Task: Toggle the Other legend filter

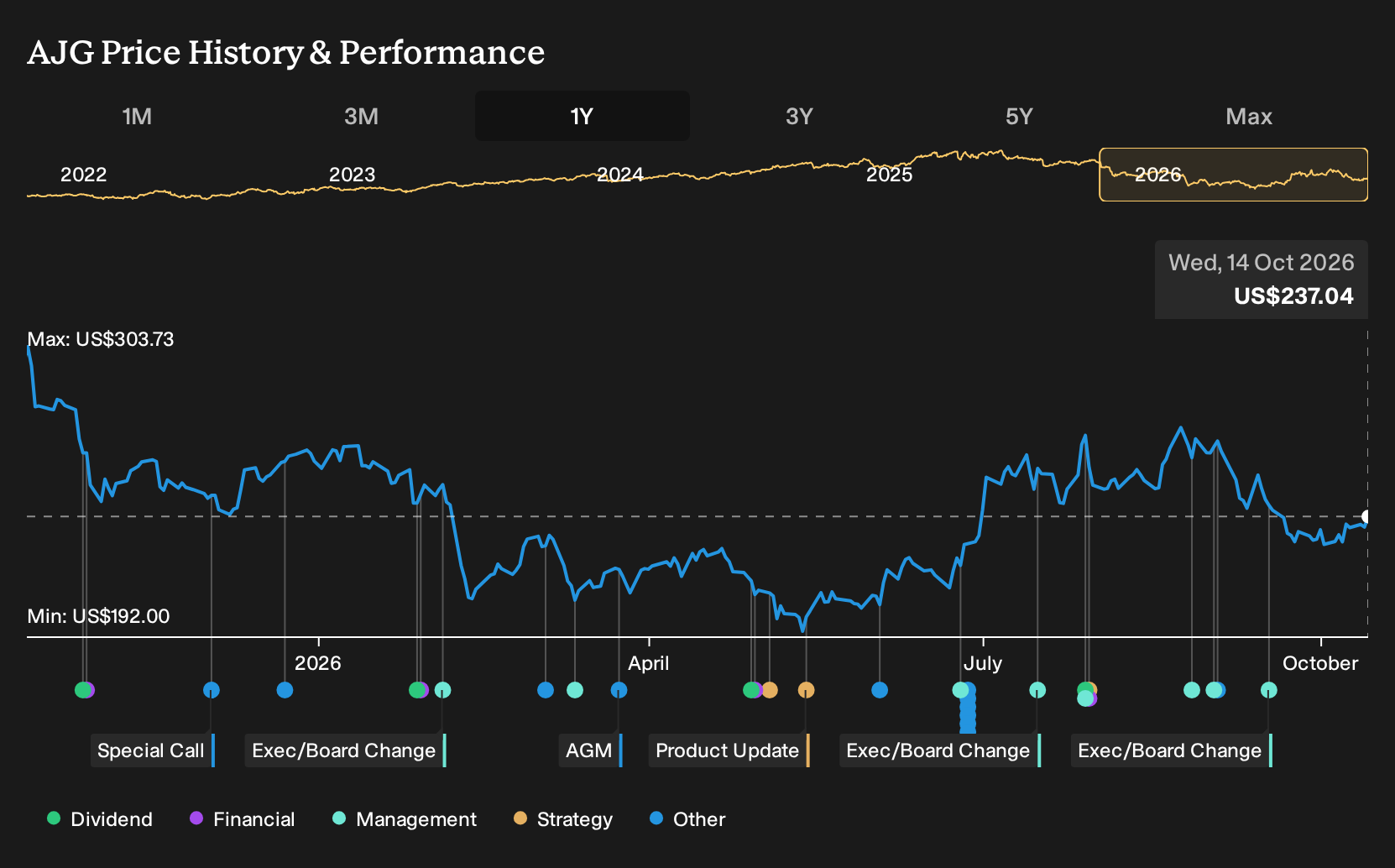Action: pos(687,819)
